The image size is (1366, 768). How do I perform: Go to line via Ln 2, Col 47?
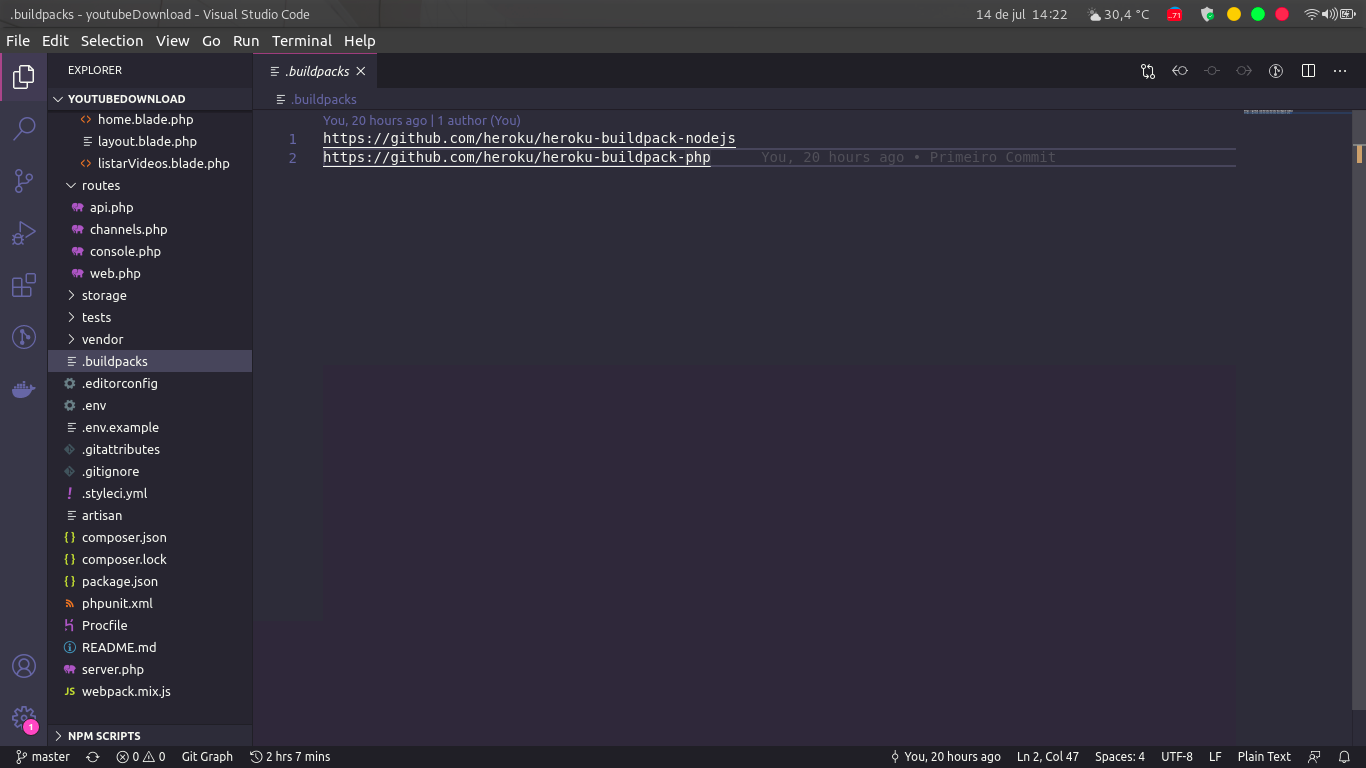[1048, 757]
